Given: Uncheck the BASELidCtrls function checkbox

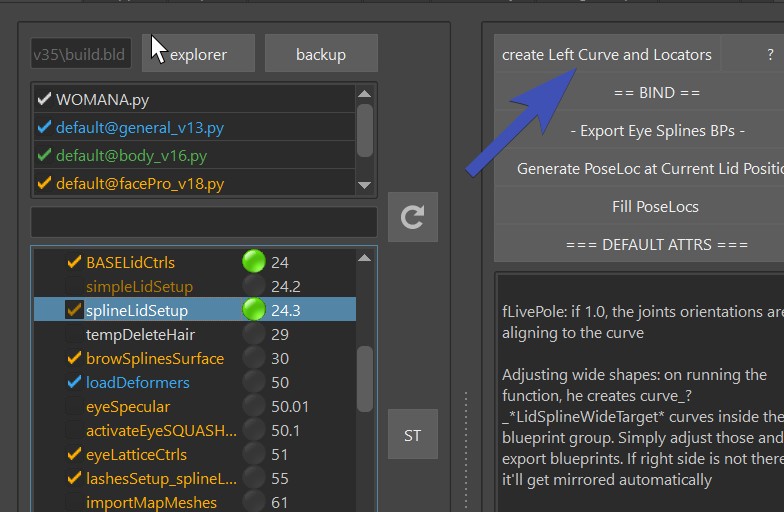Looking at the screenshot, I should click(x=74, y=262).
